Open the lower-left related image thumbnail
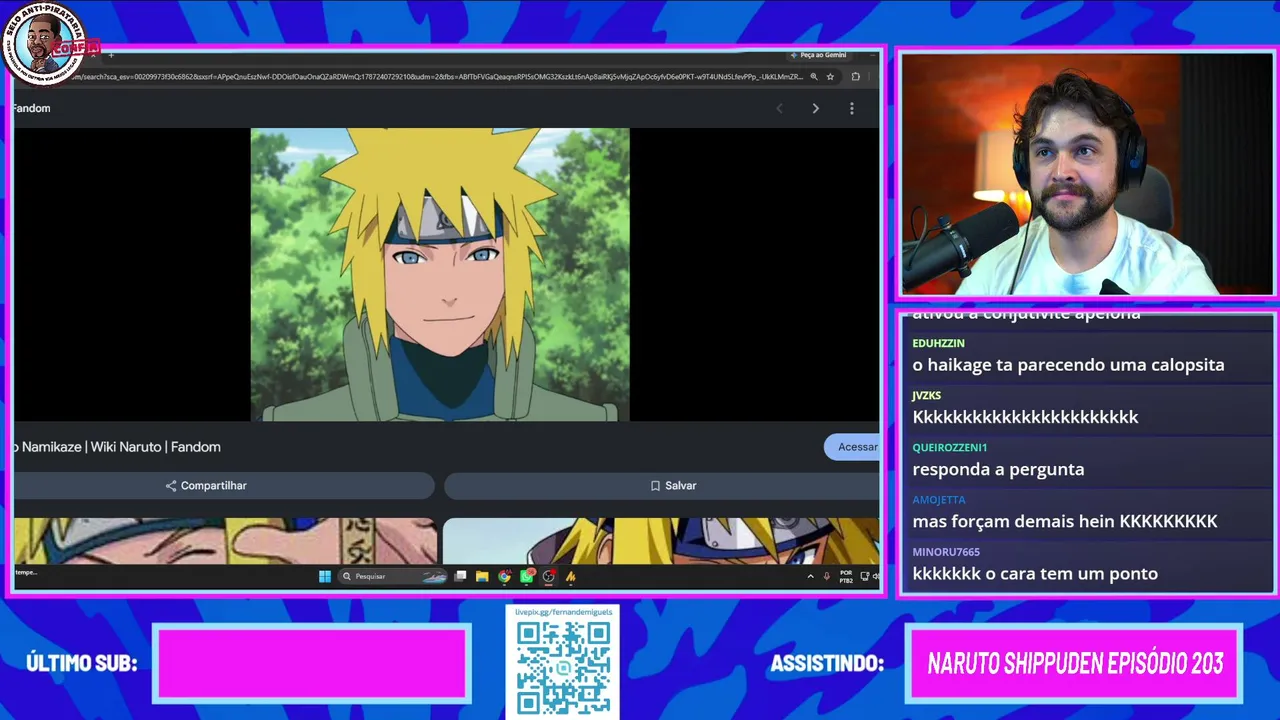This screenshot has width=1280, height=720. [x=225, y=541]
